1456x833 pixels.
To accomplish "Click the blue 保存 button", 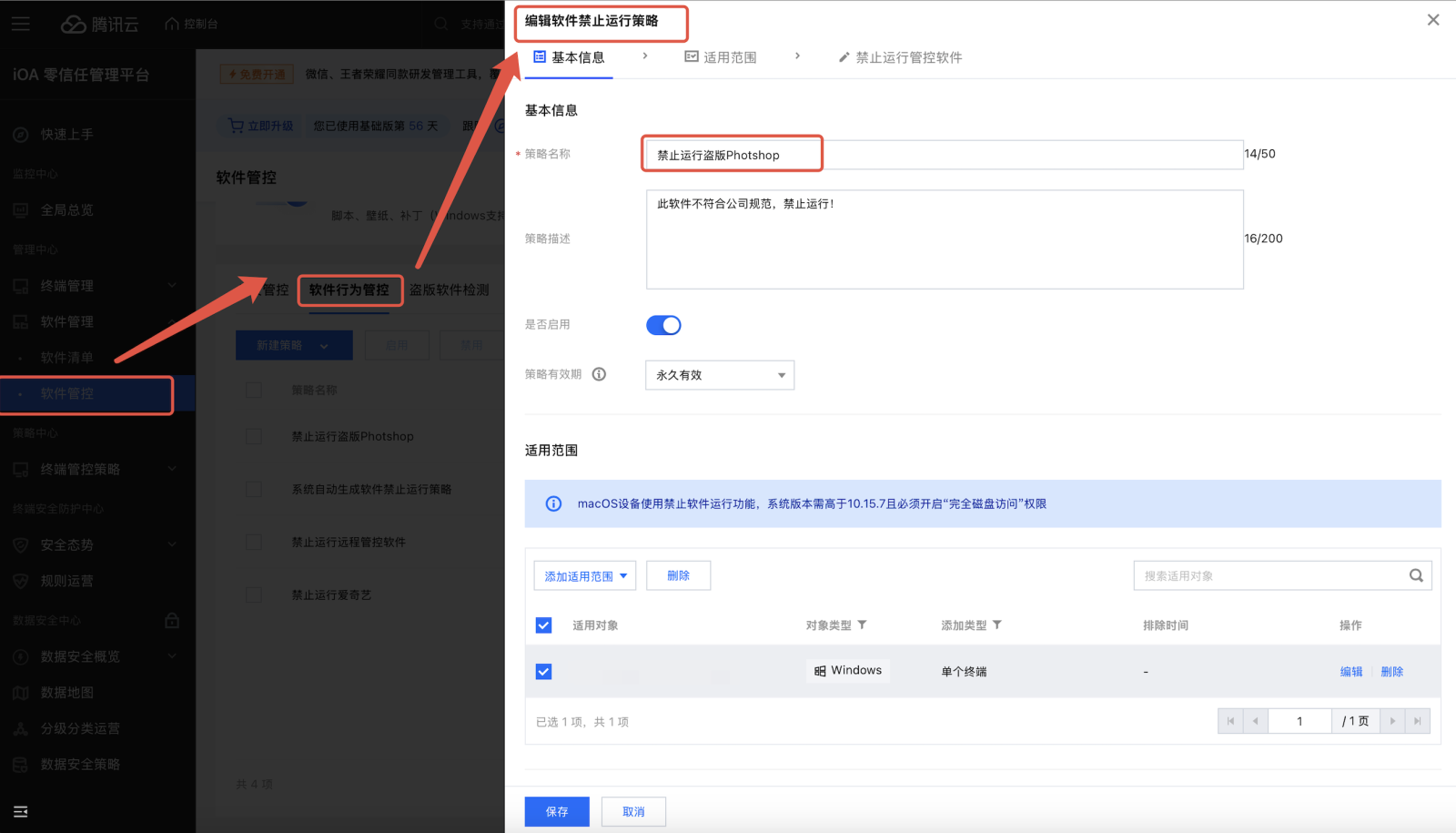I will 557,812.
